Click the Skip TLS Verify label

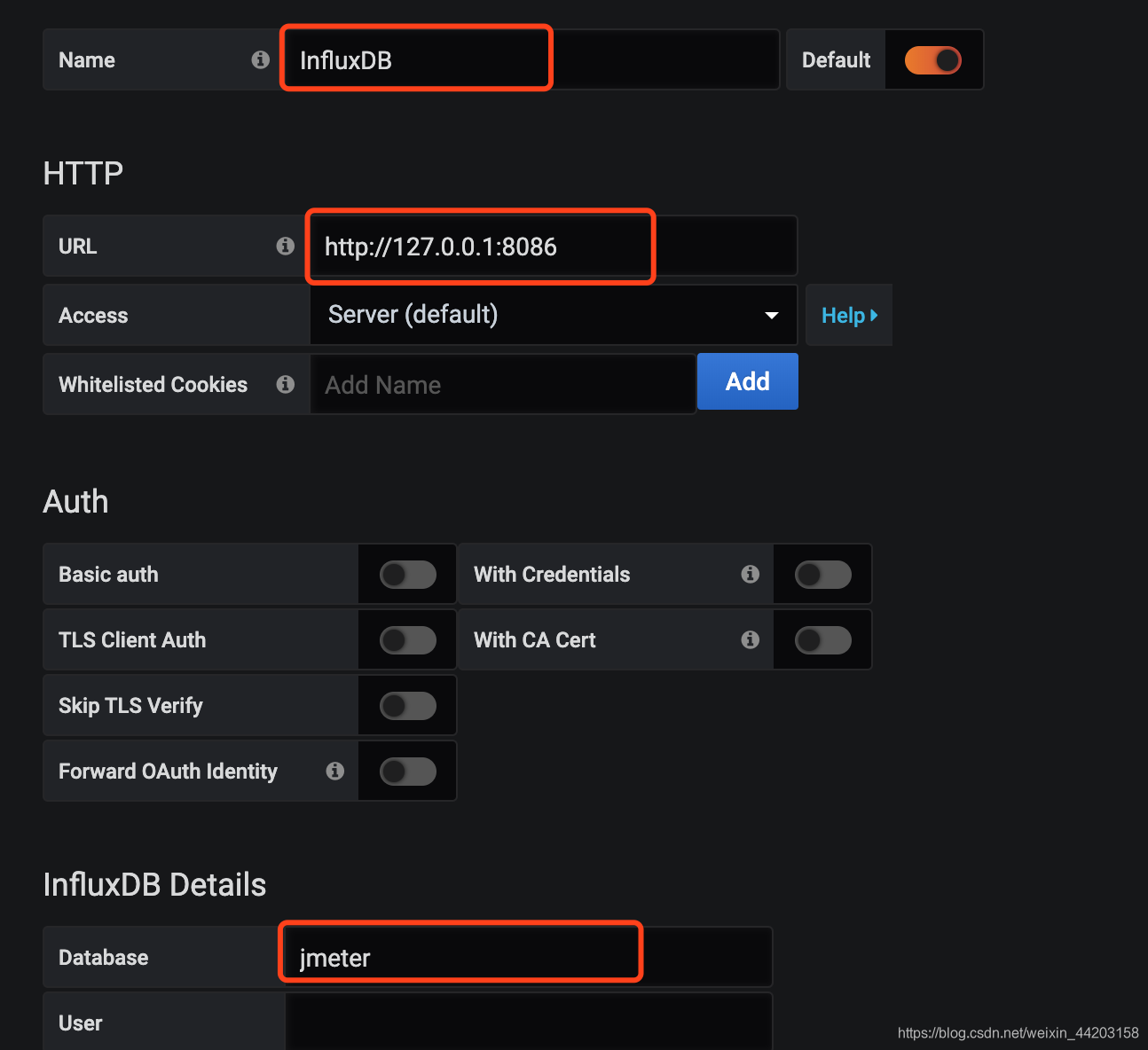(x=130, y=706)
